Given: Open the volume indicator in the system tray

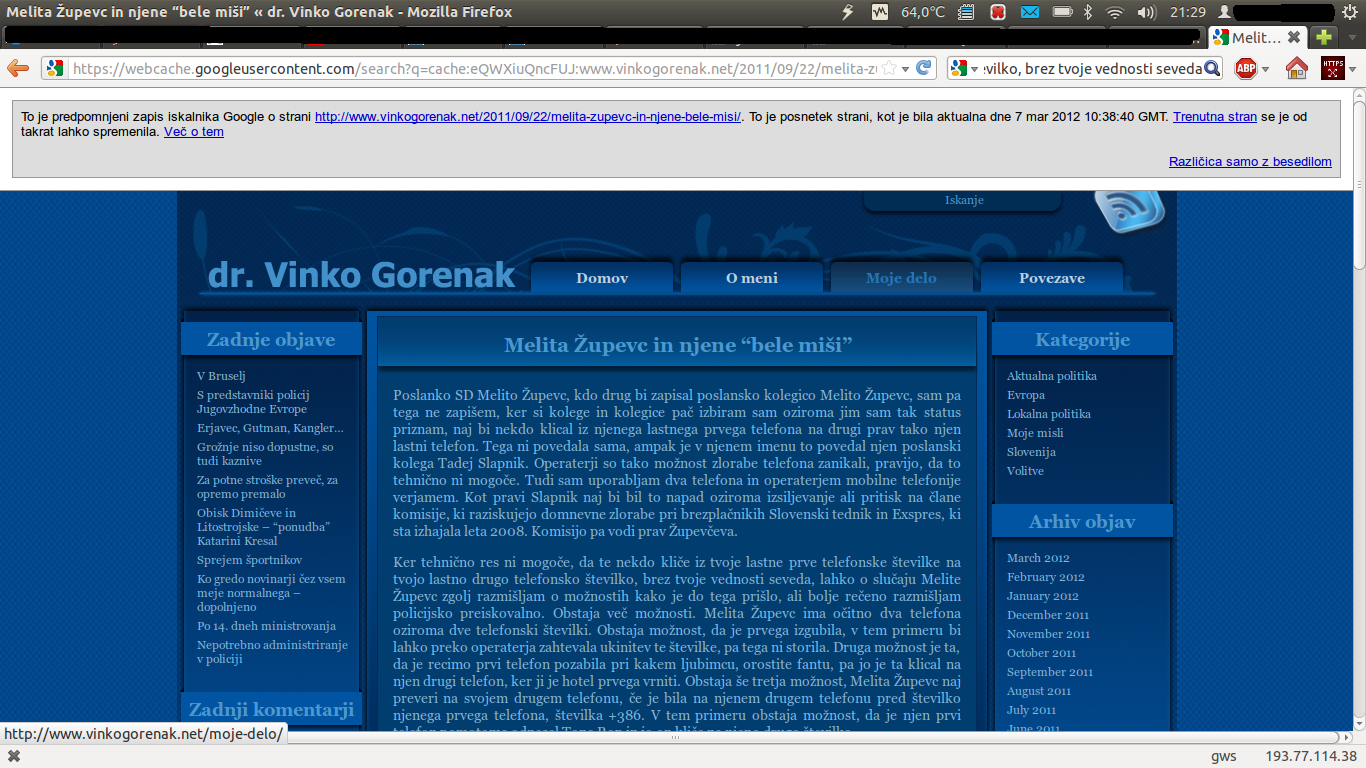Looking at the screenshot, I should pos(1147,12).
